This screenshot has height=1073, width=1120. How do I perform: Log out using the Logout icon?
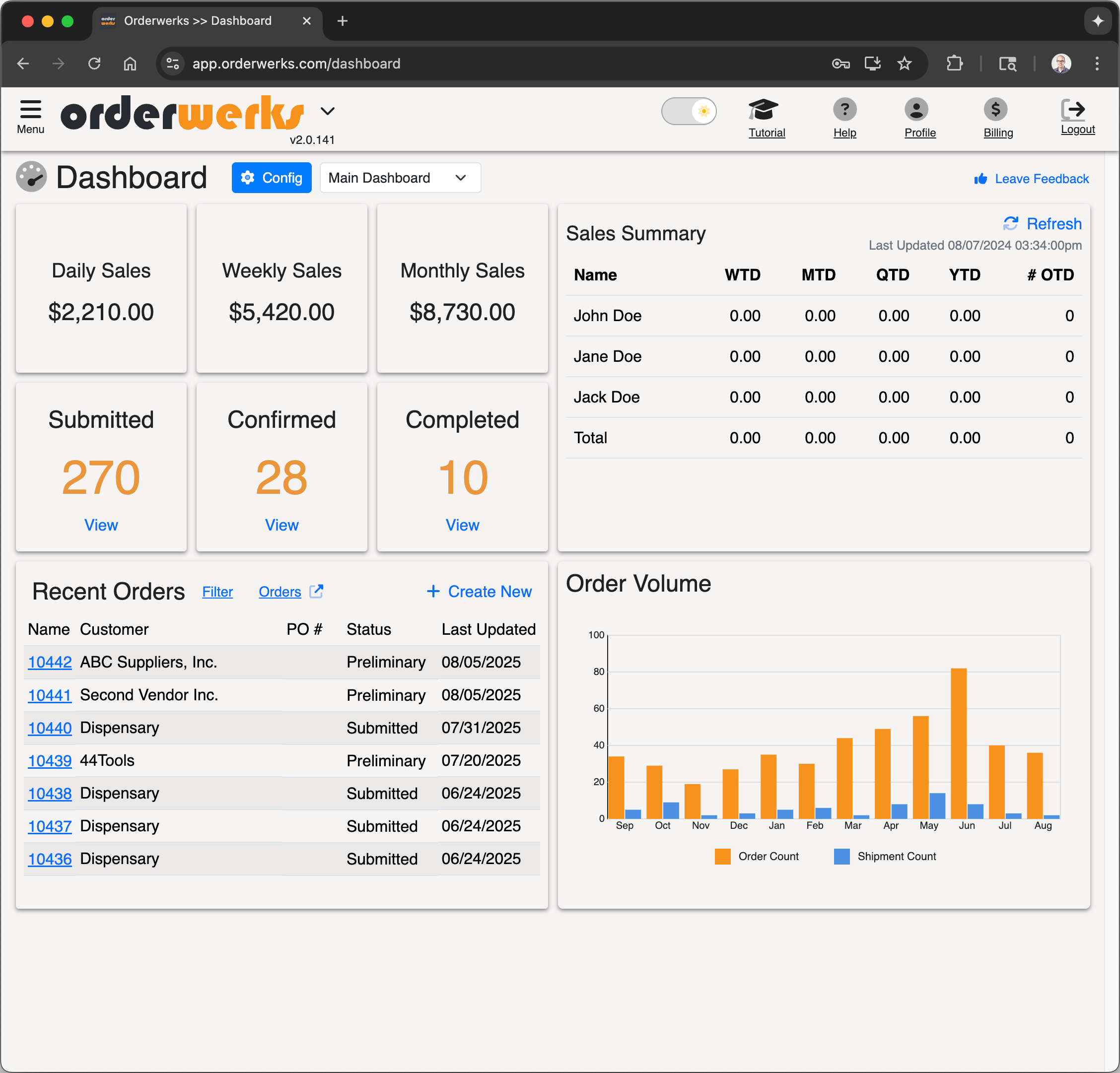point(1076,109)
